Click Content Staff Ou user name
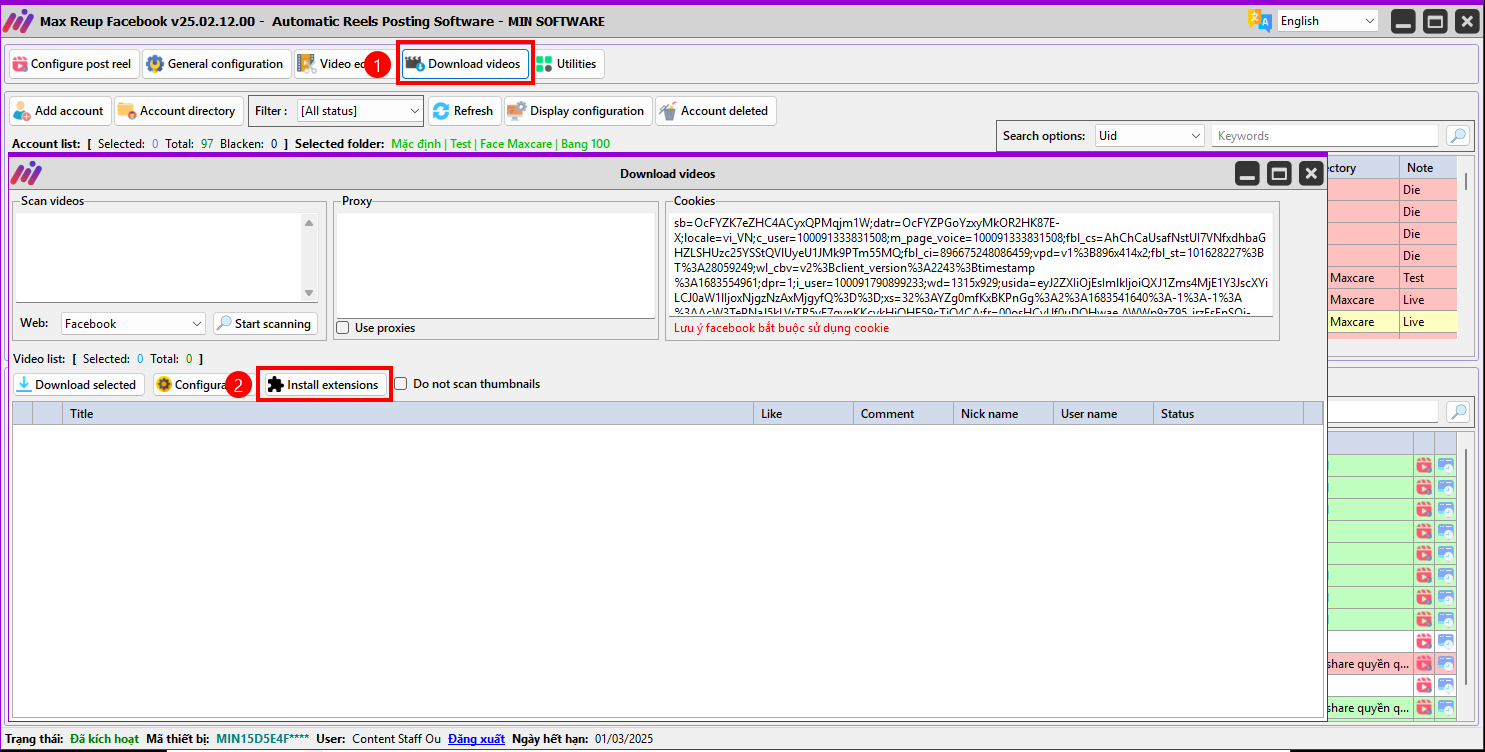 click(396, 739)
